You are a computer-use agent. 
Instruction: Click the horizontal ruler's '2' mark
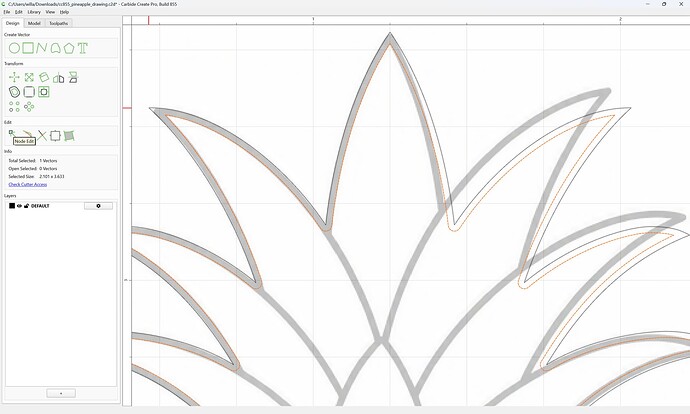(620, 19)
